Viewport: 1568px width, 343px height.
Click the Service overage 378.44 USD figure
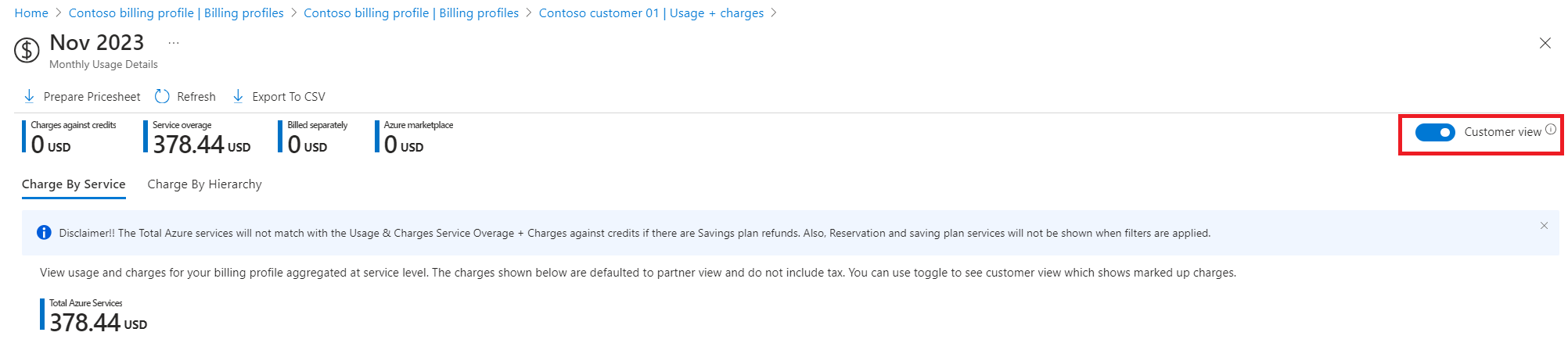point(202,145)
